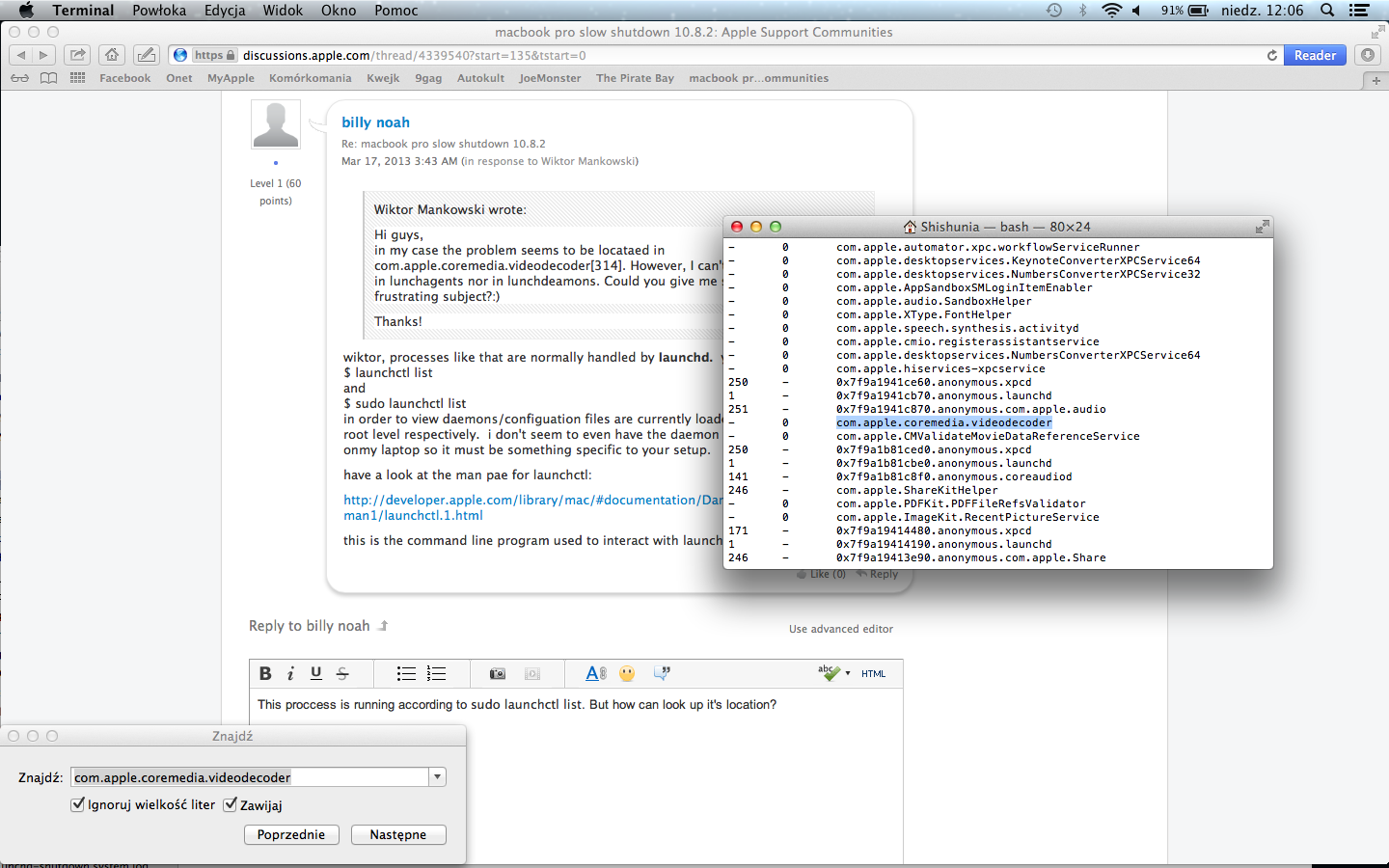Switch reply editor to HTML mode
1389x868 pixels.
[874, 674]
